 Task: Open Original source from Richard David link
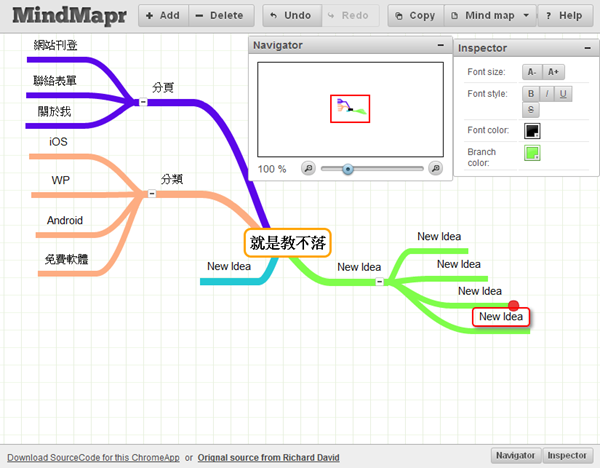[x=269, y=458]
